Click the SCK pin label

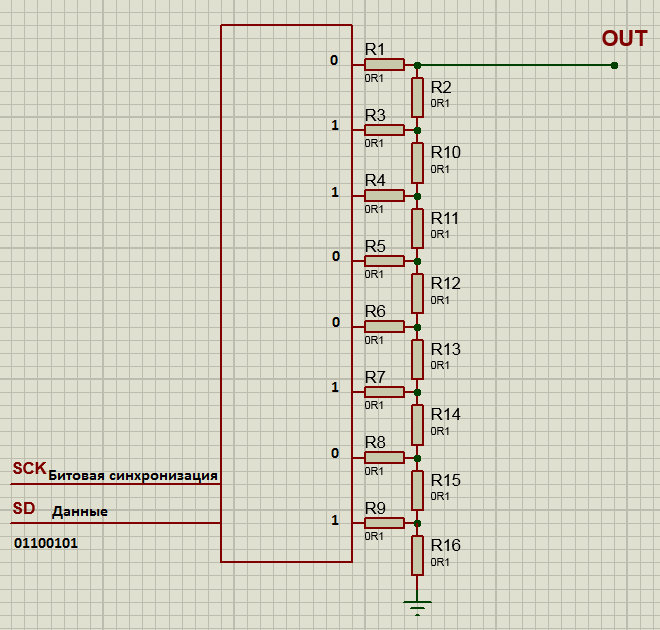(x=29, y=468)
